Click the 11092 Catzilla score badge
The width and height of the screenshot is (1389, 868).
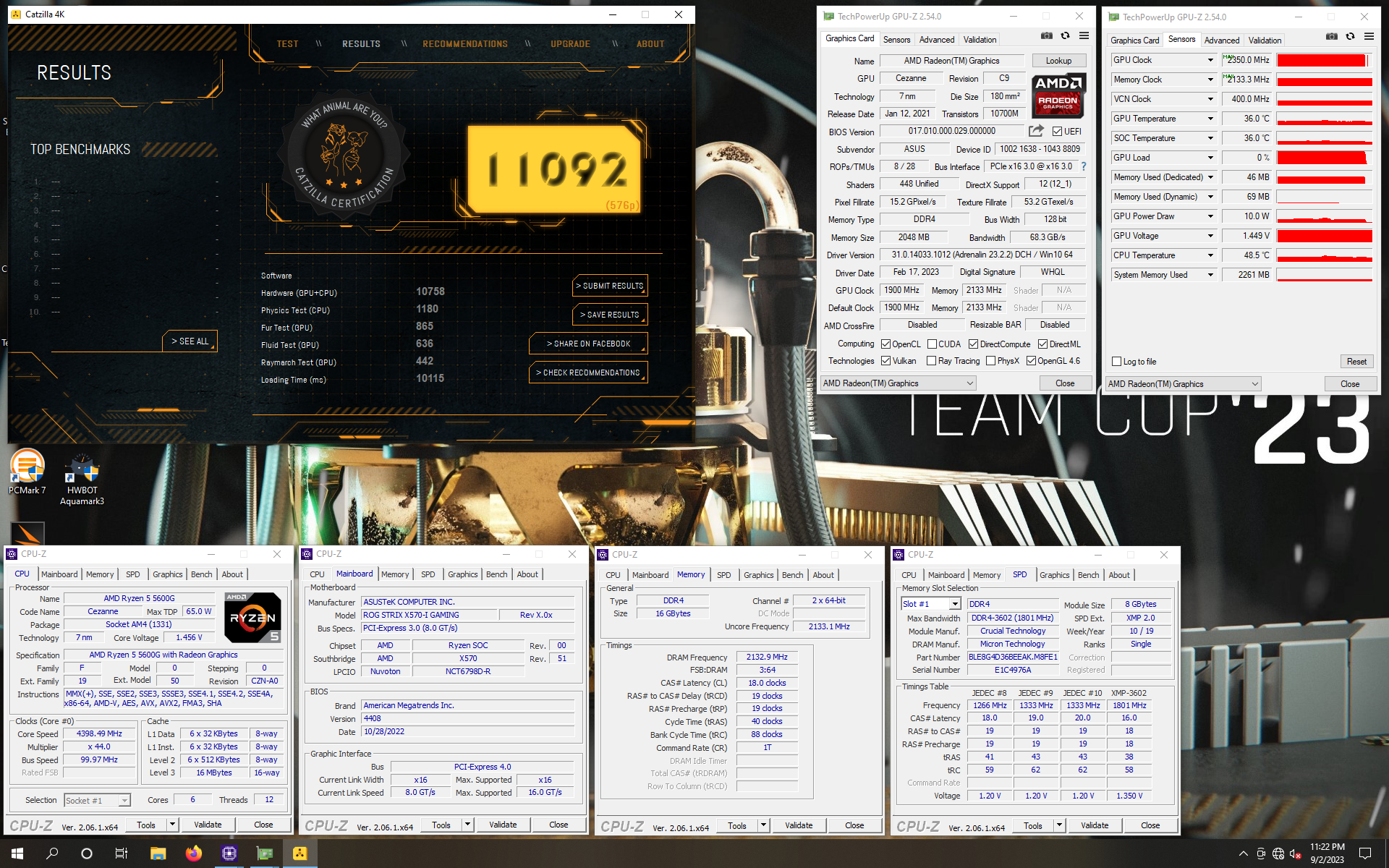click(554, 169)
